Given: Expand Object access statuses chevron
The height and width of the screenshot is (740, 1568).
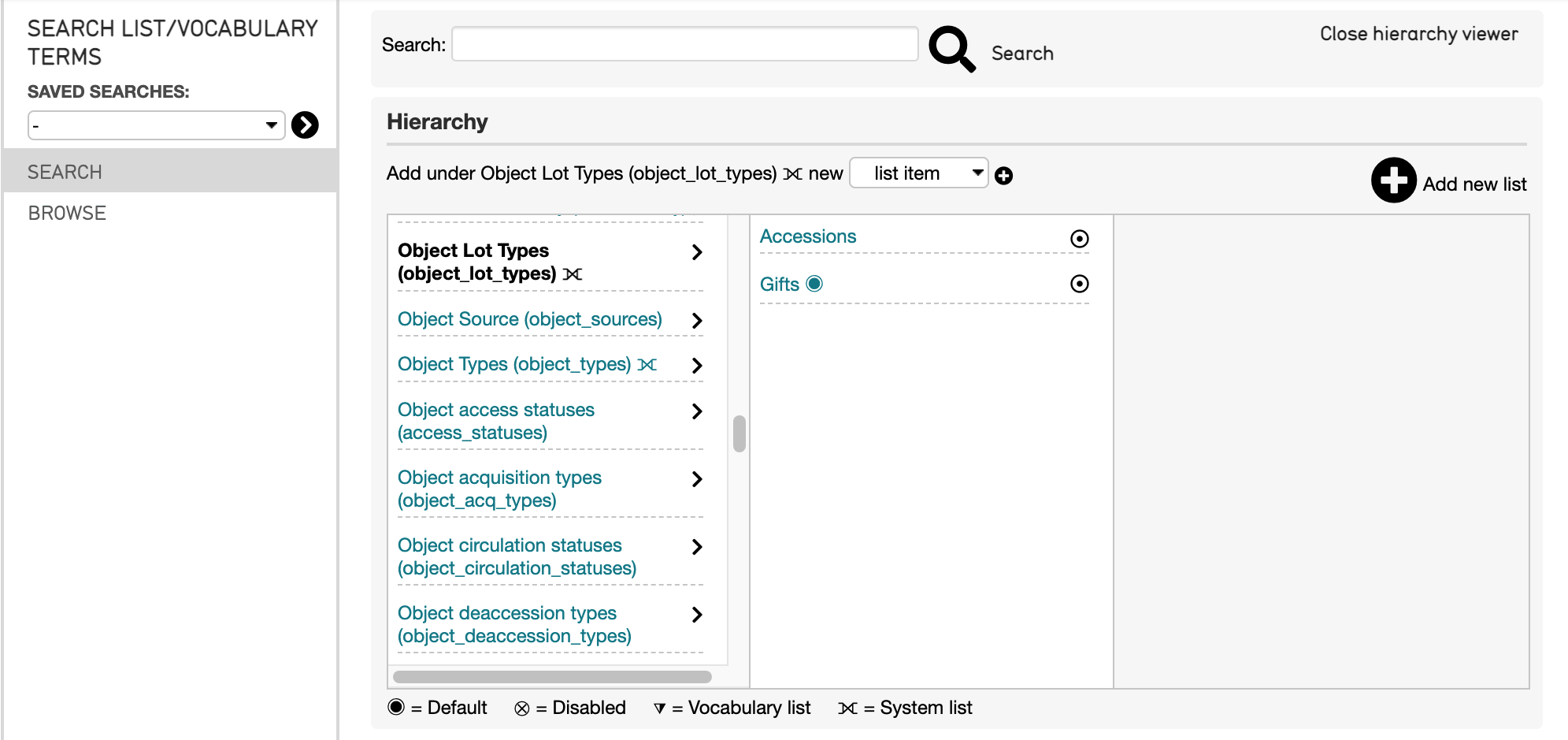Looking at the screenshot, I should pyautogui.click(x=696, y=411).
